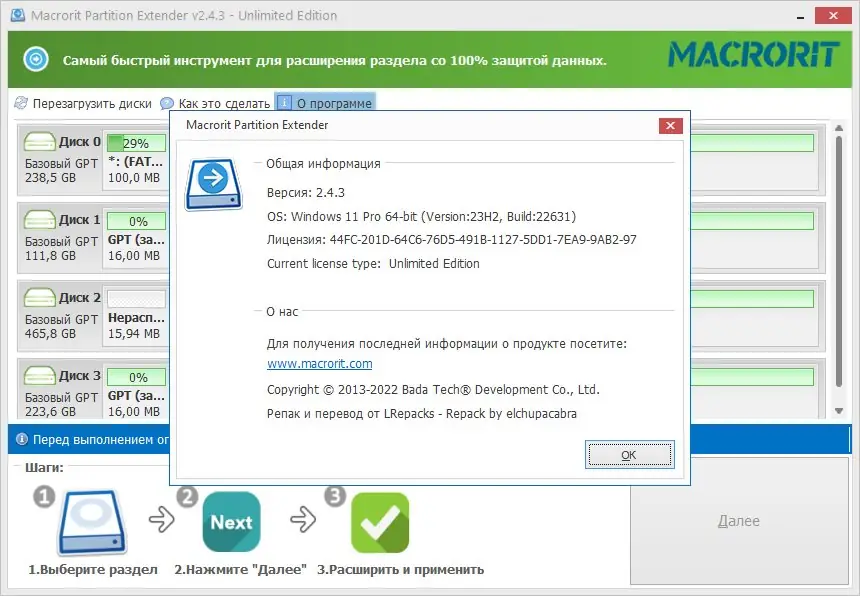Click the speech bubble help icon

point(167,103)
